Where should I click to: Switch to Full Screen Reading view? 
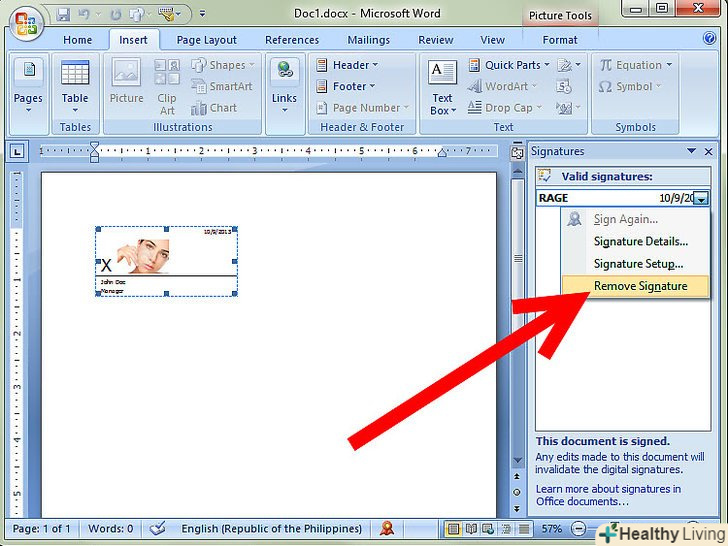tap(471, 529)
